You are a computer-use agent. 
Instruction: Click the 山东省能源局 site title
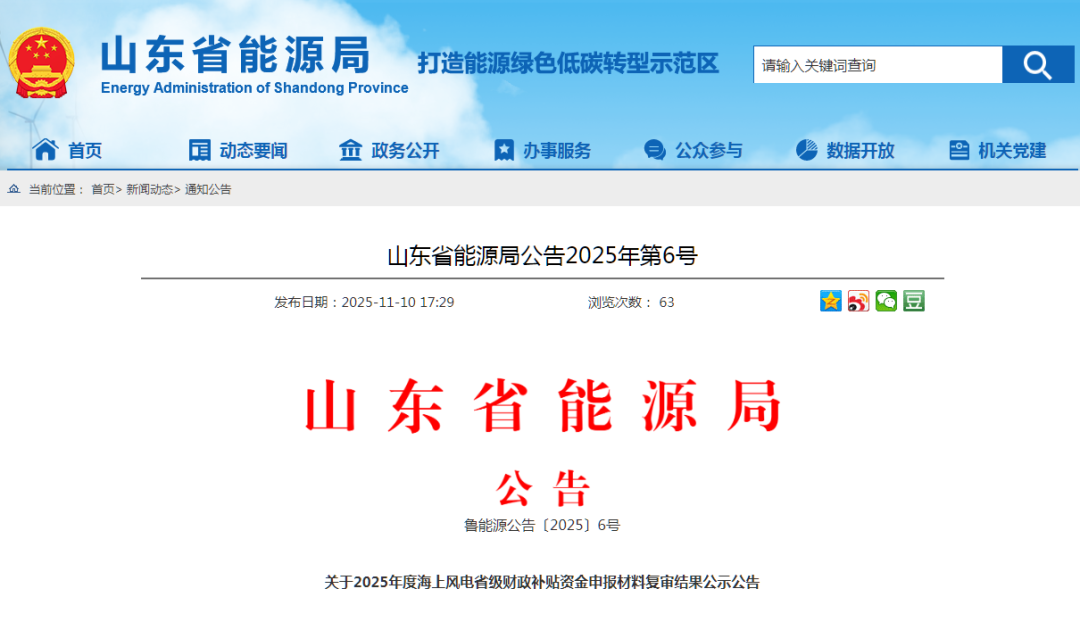tap(236, 55)
